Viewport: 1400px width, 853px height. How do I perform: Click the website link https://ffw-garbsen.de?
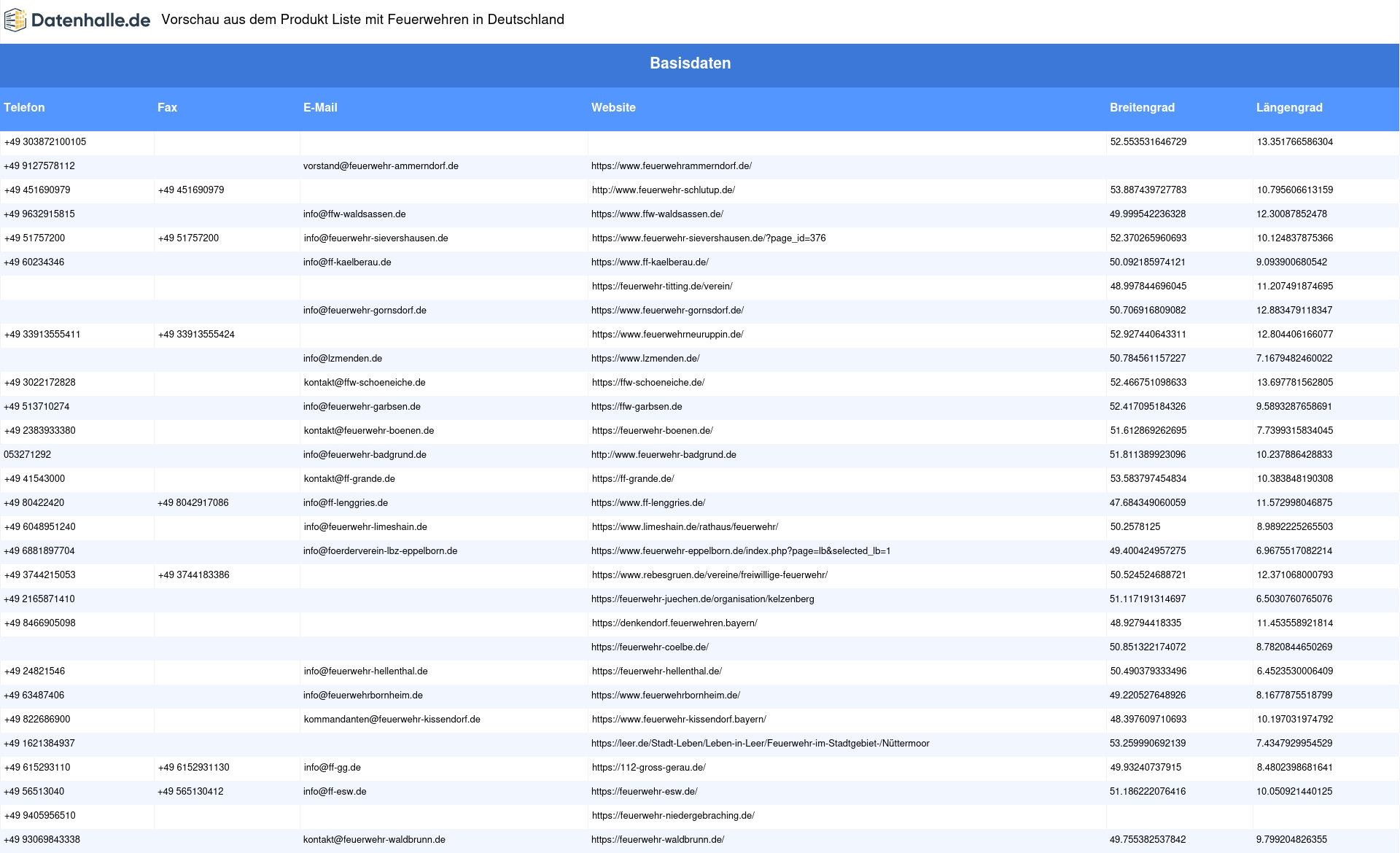637,407
